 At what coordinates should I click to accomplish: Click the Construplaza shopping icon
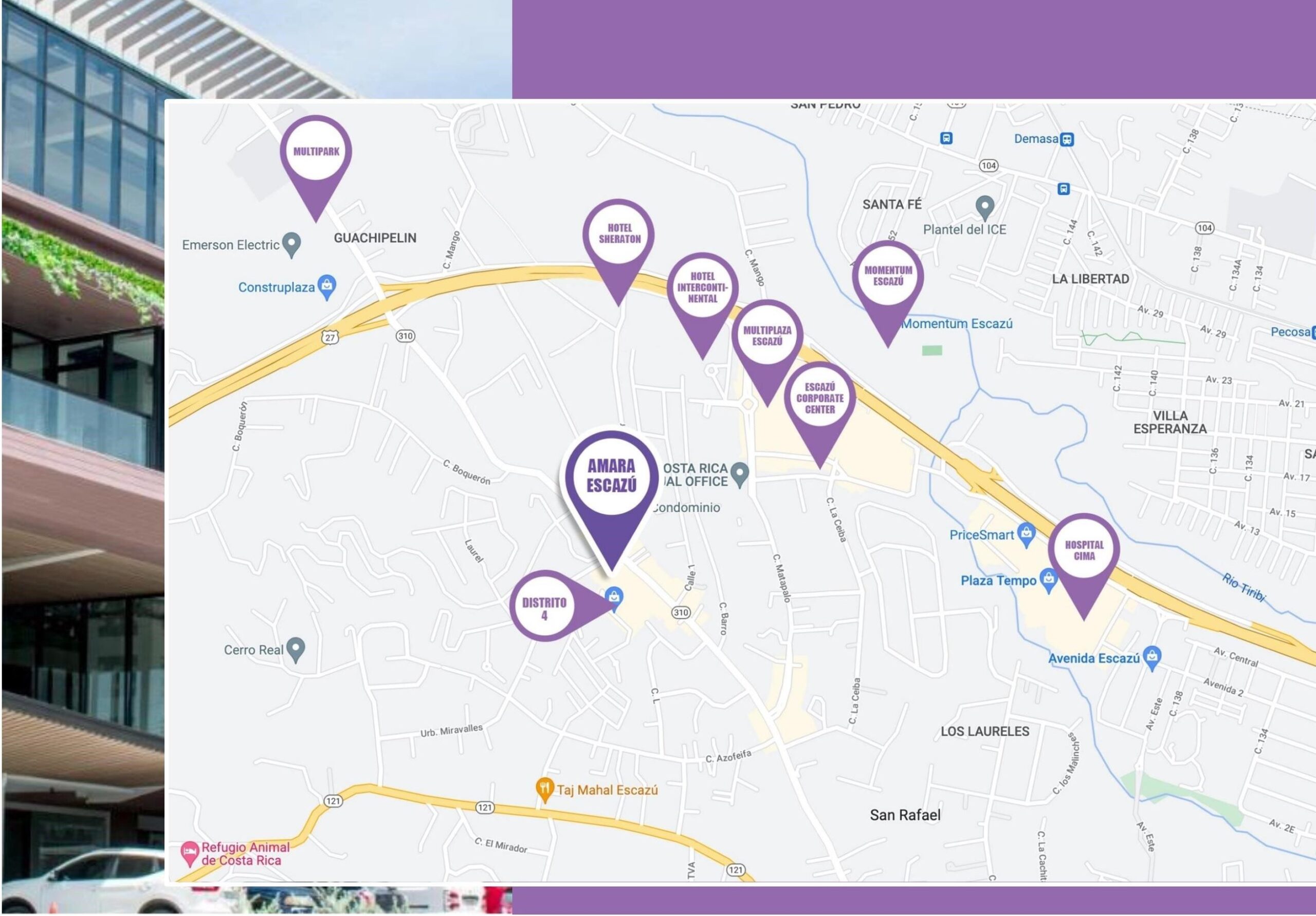[x=327, y=287]
